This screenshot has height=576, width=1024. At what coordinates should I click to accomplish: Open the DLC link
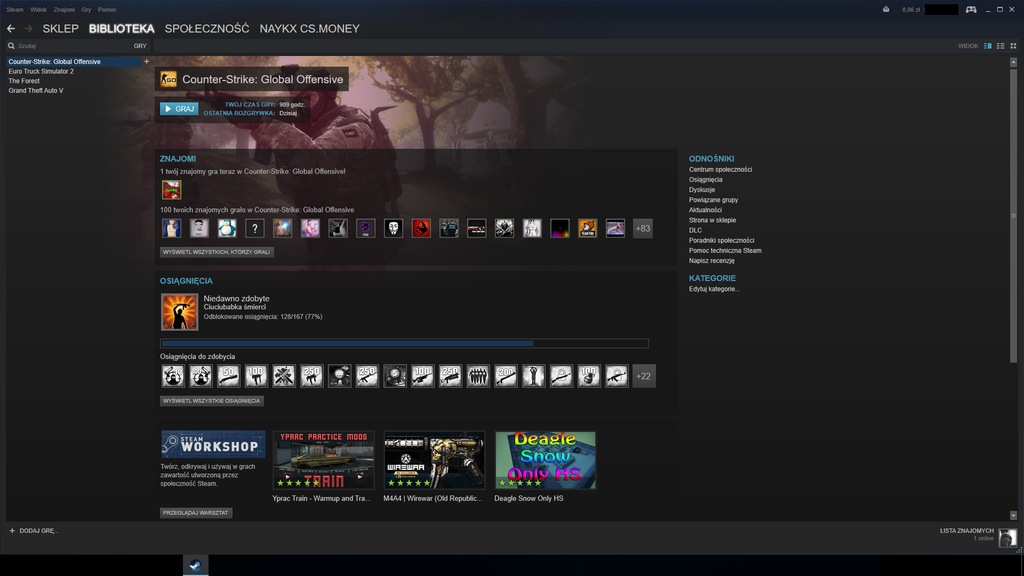click(x=696, y=230)
